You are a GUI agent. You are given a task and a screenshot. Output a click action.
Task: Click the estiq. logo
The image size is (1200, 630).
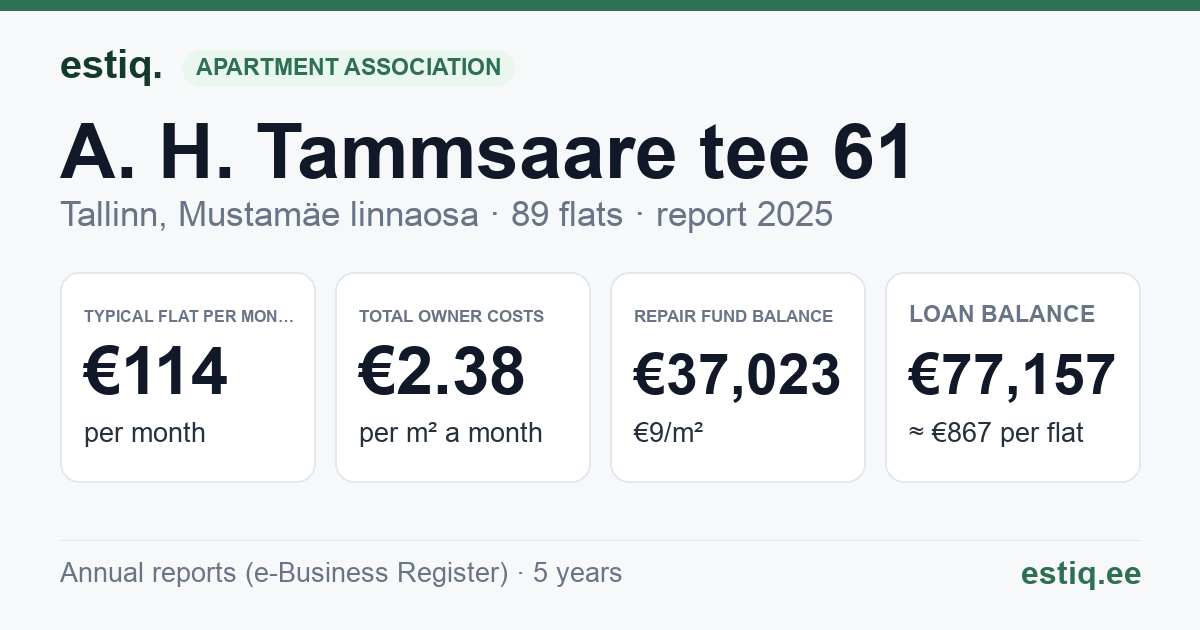110,67
